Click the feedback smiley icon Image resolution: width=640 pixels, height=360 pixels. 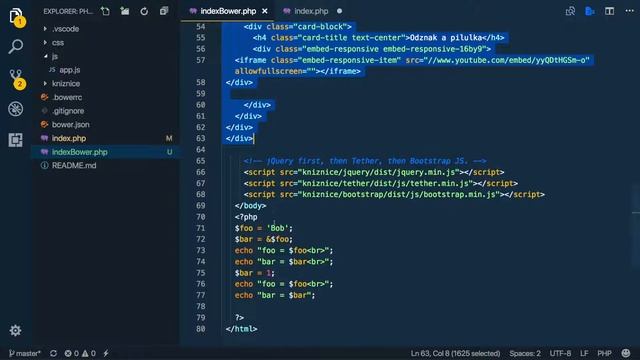(625, 353)
